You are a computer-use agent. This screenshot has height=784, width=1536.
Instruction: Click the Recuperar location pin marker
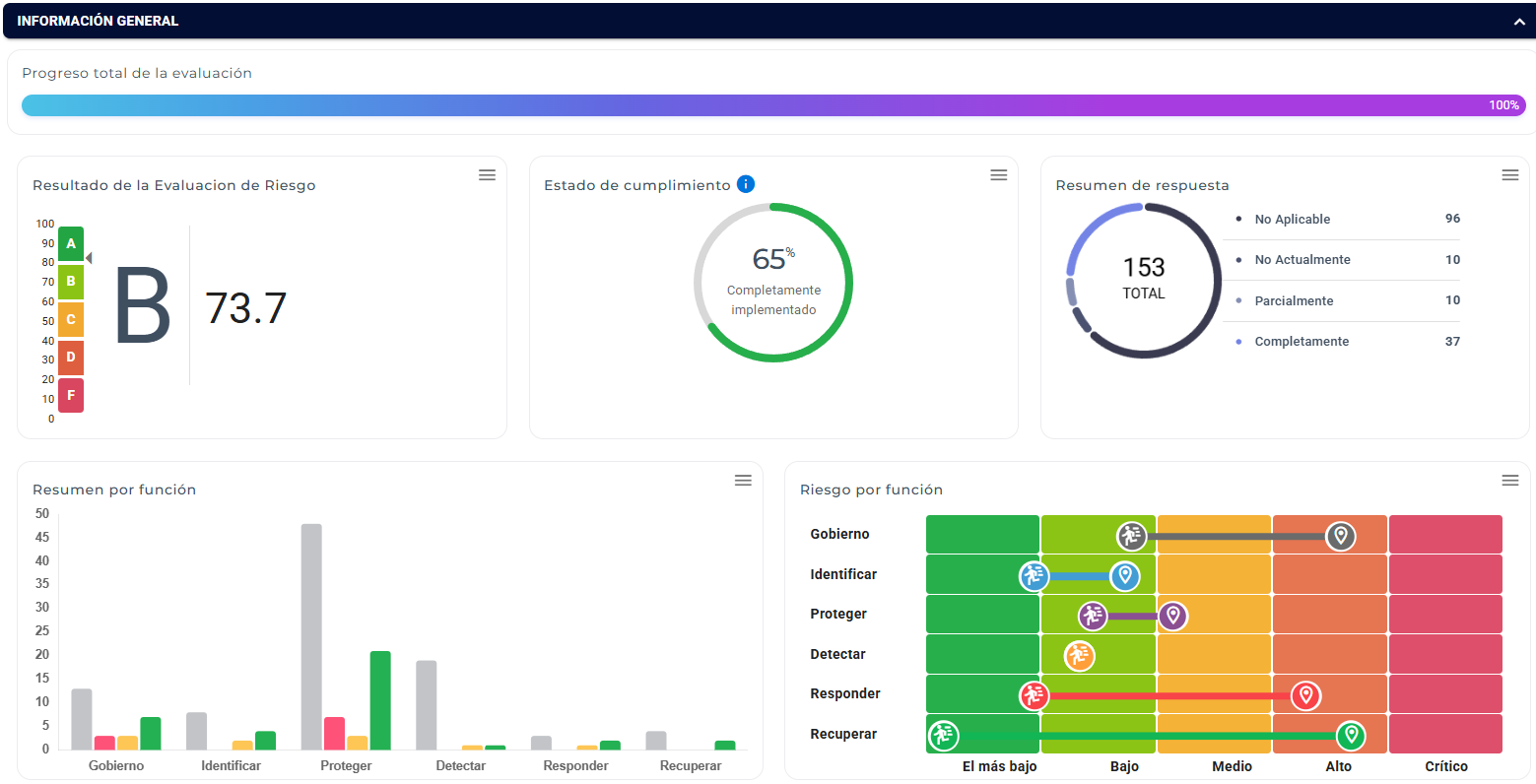click(x=1351, y=735)
